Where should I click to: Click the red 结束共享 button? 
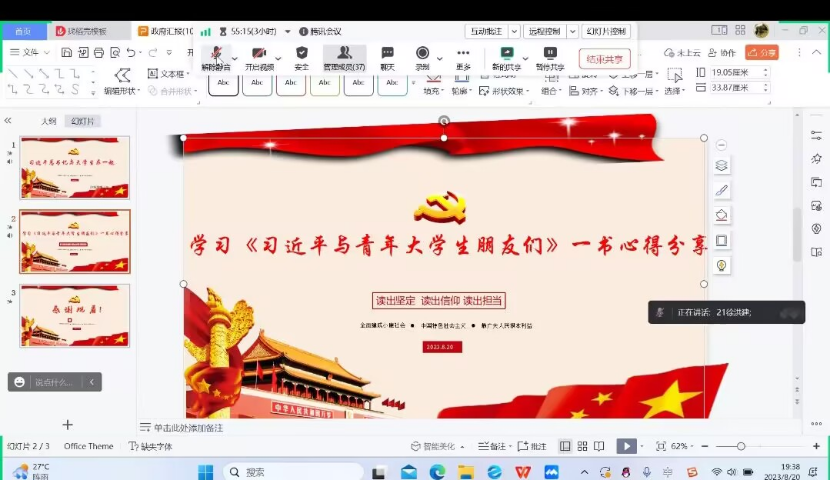click(x=605, y=59)
